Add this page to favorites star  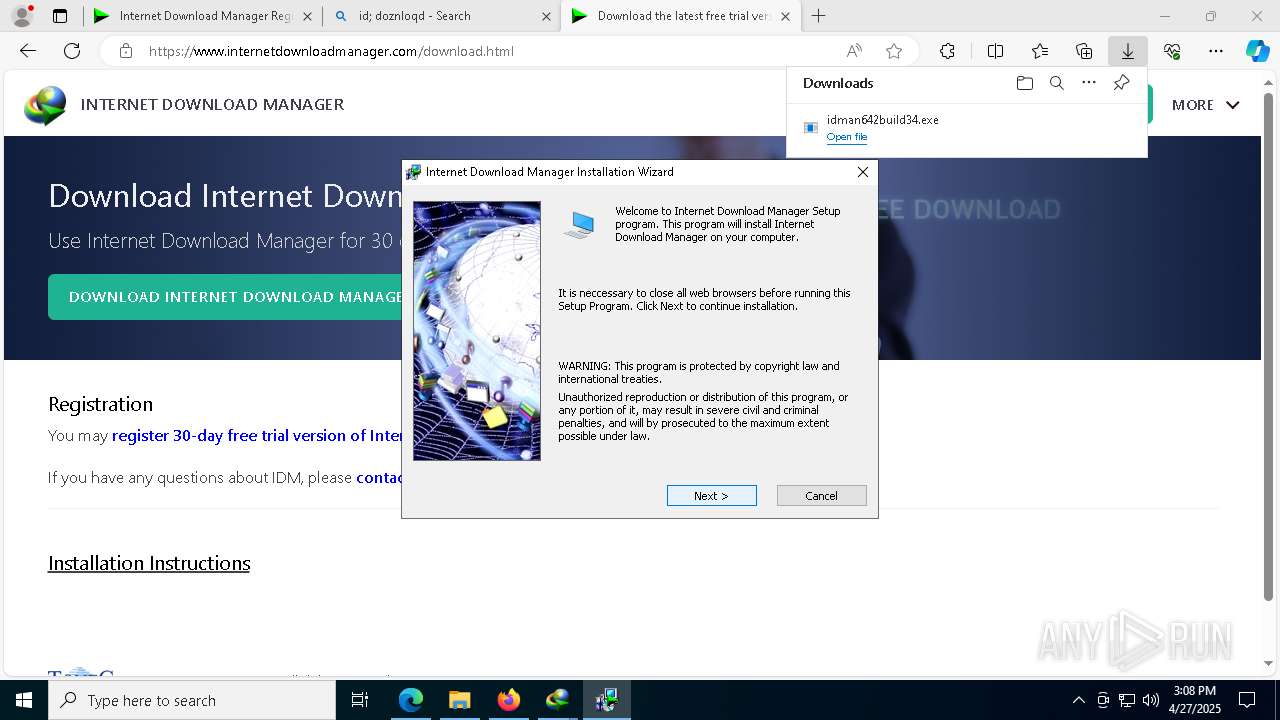(x=894, y=51)
